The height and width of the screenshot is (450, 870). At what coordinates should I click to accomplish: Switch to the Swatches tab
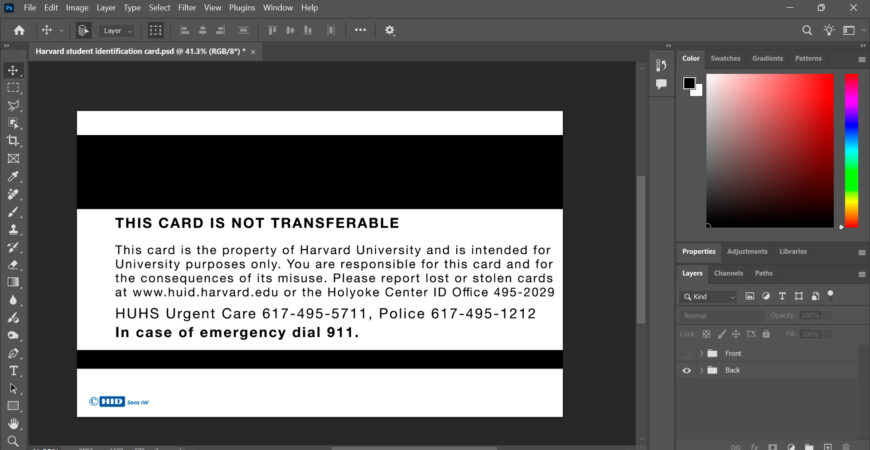[x=725, y=58]
